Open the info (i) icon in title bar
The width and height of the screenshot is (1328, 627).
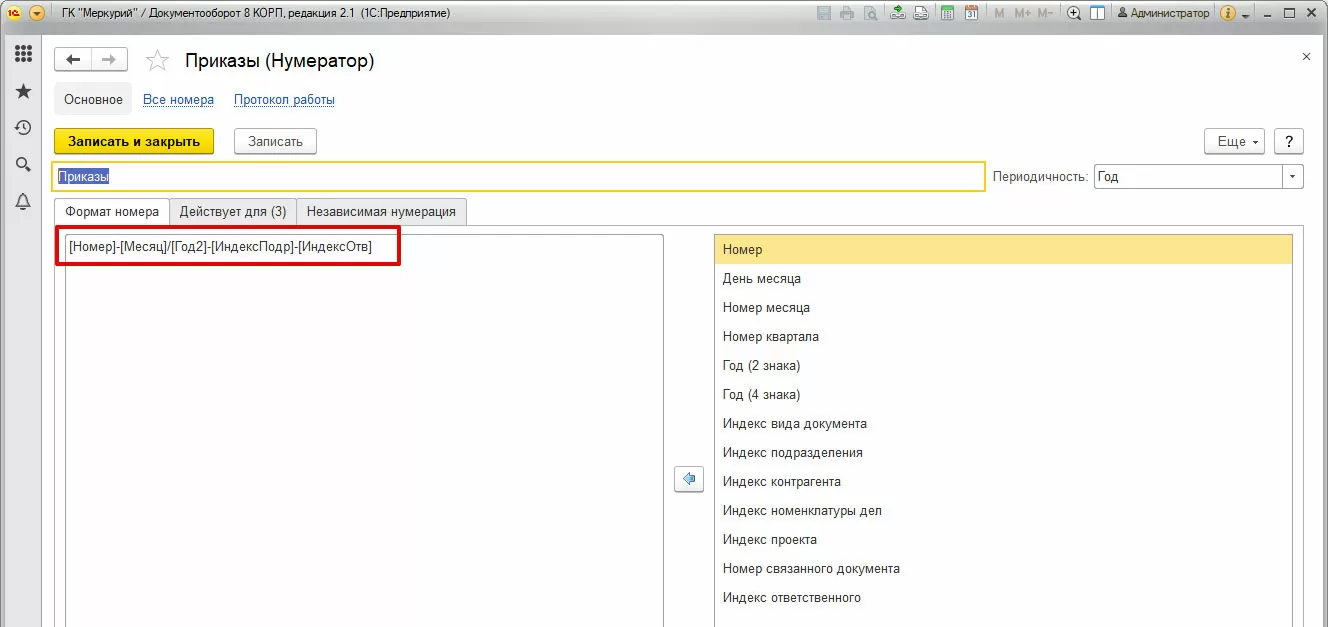[1228, 14]
